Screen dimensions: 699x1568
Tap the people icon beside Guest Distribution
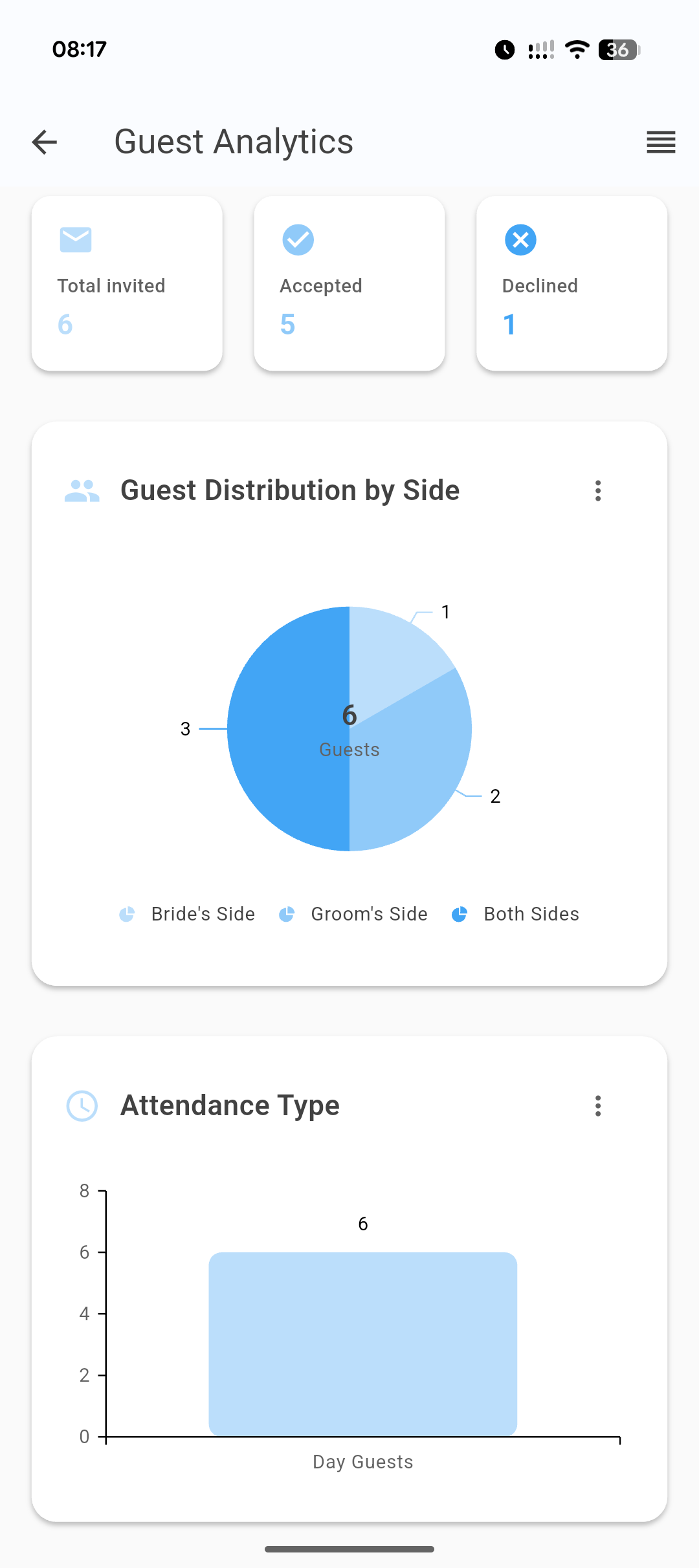pyautogui.click(x=82, y=491)
